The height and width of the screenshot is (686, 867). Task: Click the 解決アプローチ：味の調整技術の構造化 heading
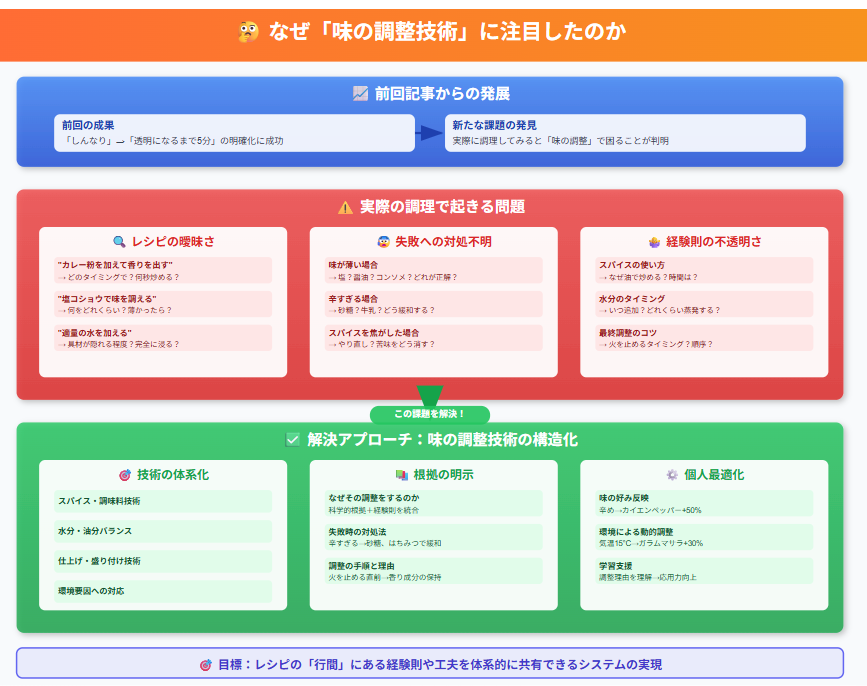pyautogui.click(x=442, y=439)
